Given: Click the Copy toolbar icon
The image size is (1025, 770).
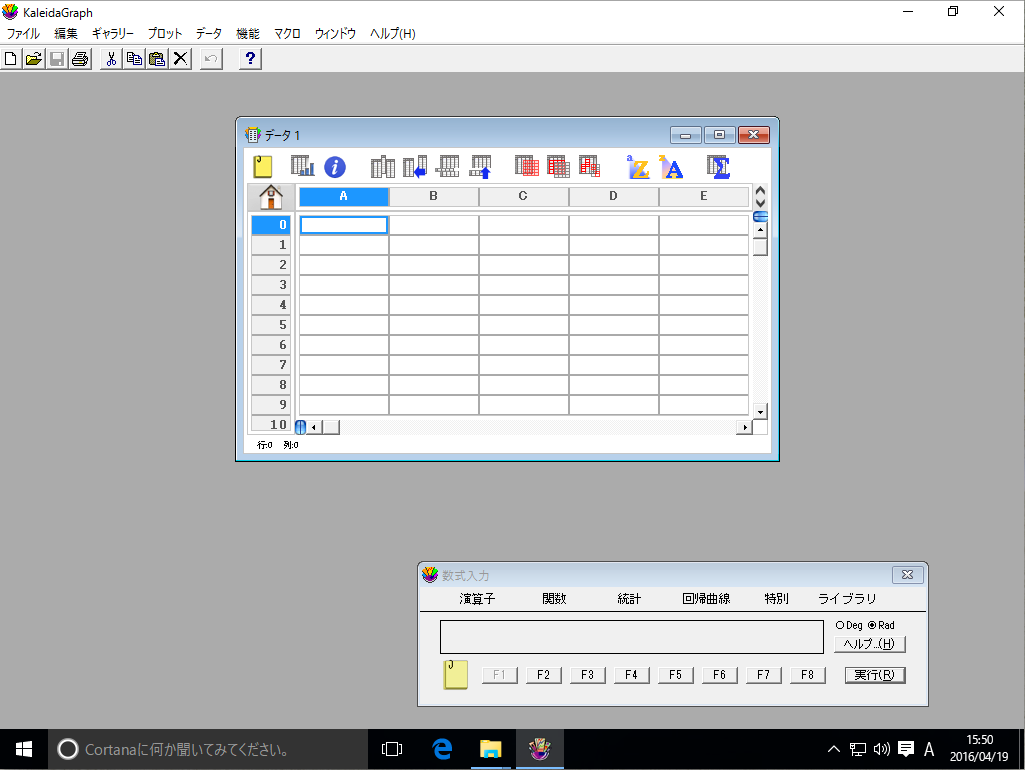Looking at the screenshot, I should pyautogui.click(x=134, y=59).
